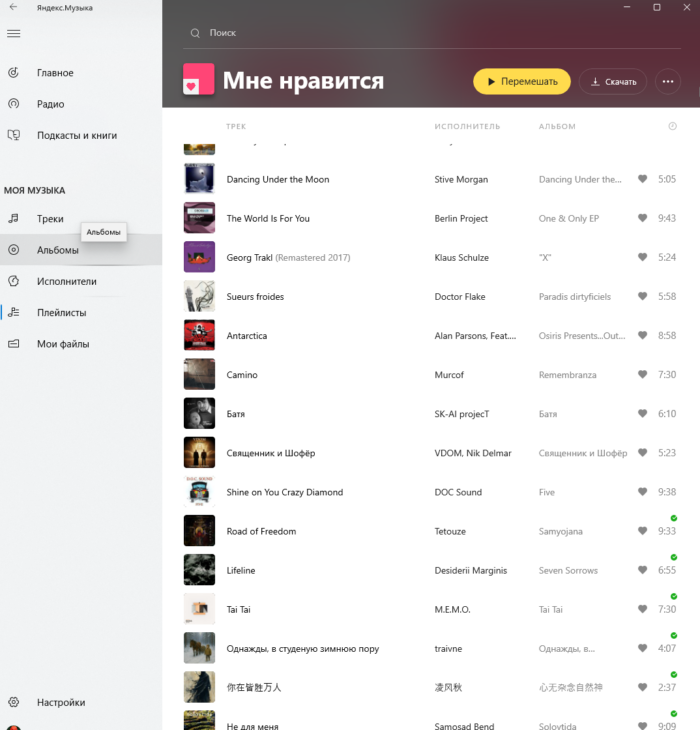Open artist Klaus Schulze
This screenshot has height=730, width=700.
(461, 257)
